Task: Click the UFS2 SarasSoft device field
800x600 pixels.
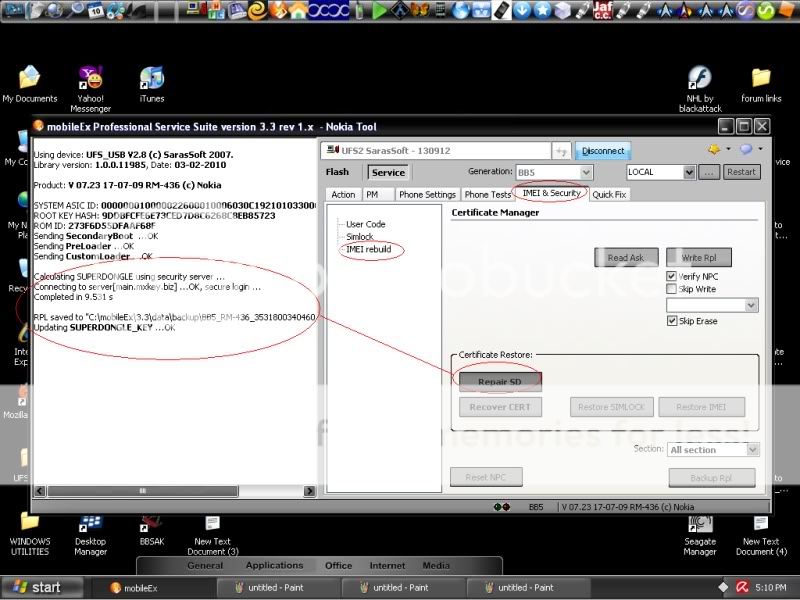Action: [437, 151]
